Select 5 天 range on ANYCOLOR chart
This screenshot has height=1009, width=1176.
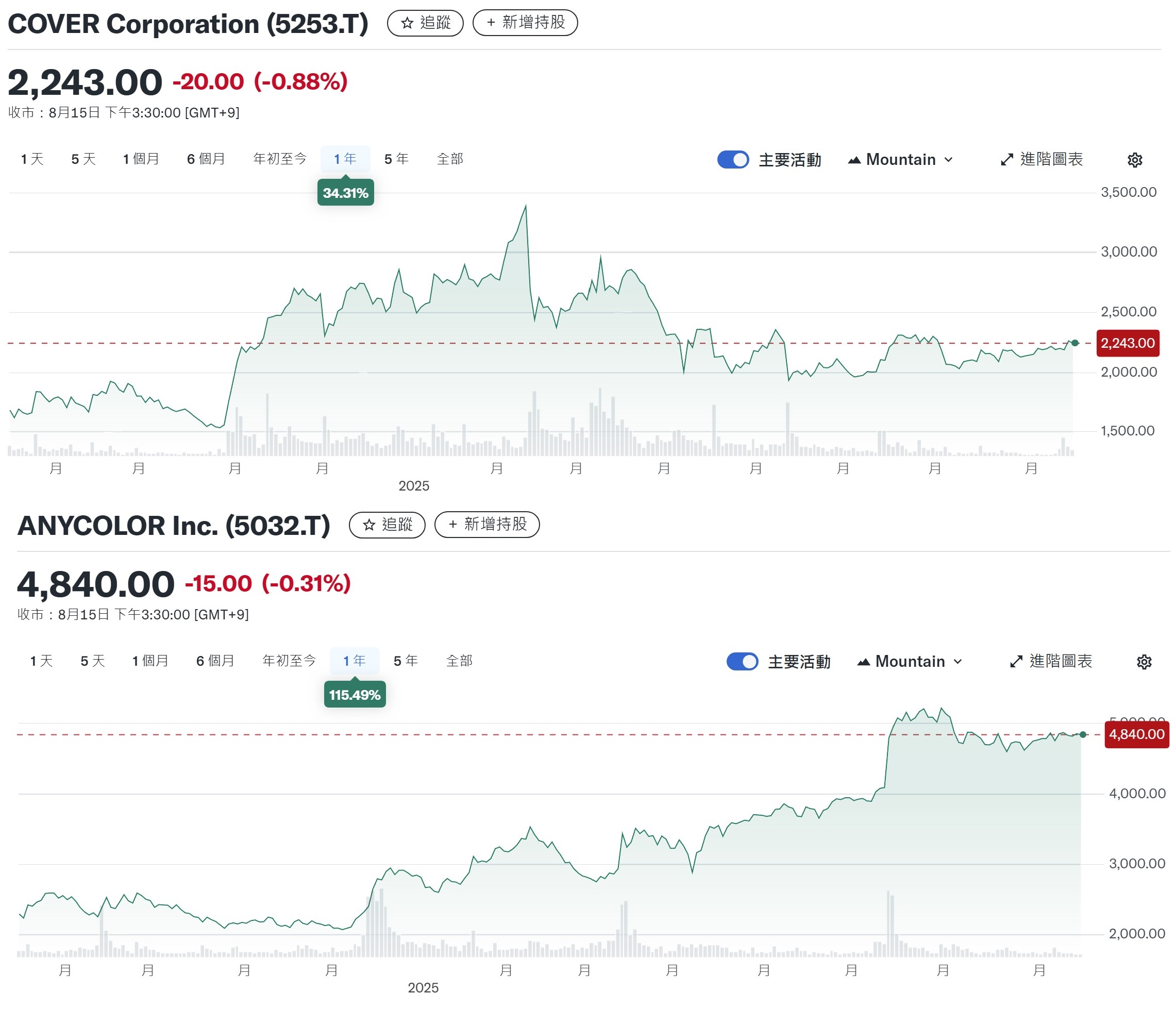(93, 661)
